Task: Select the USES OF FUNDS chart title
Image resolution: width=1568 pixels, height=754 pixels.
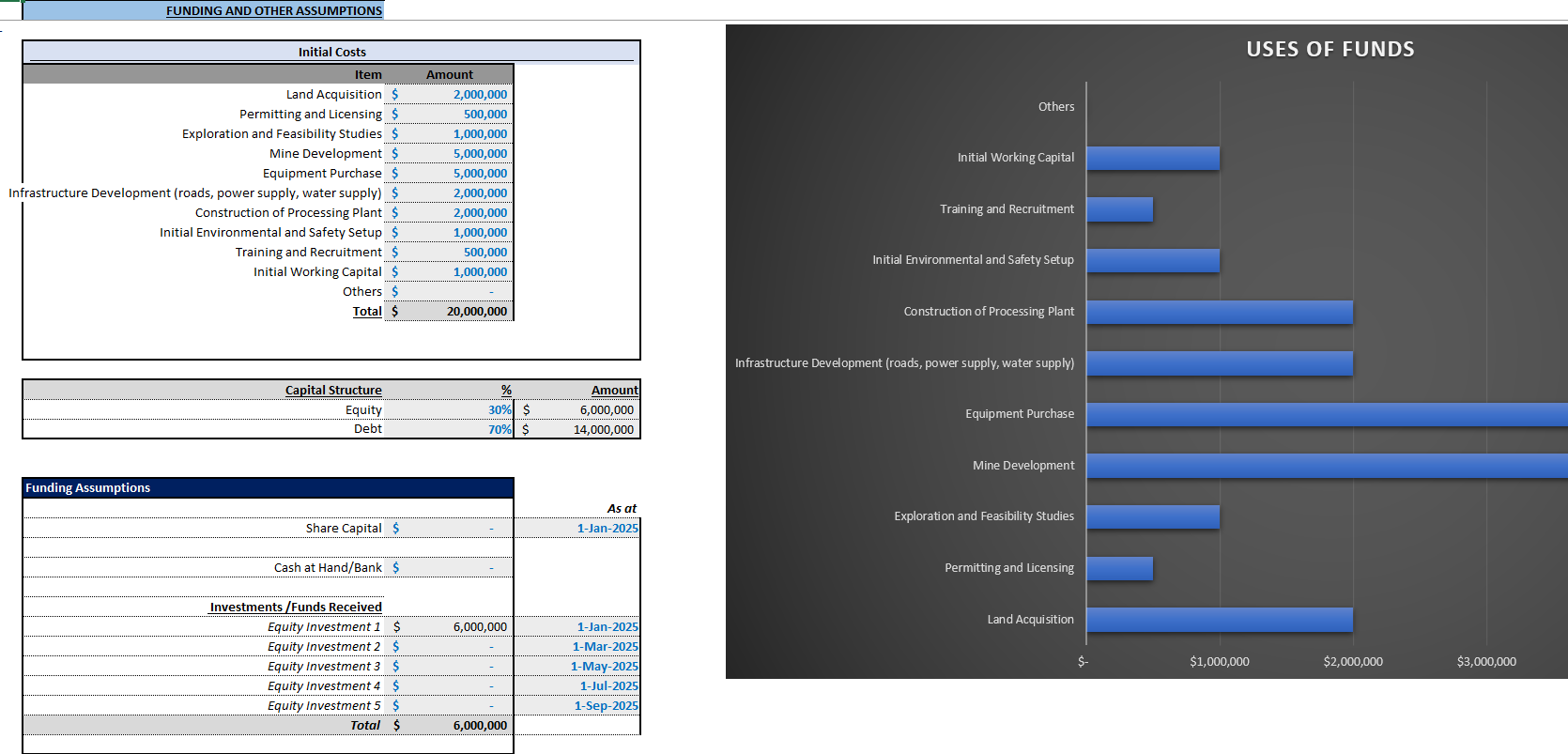Action: 1330,49
